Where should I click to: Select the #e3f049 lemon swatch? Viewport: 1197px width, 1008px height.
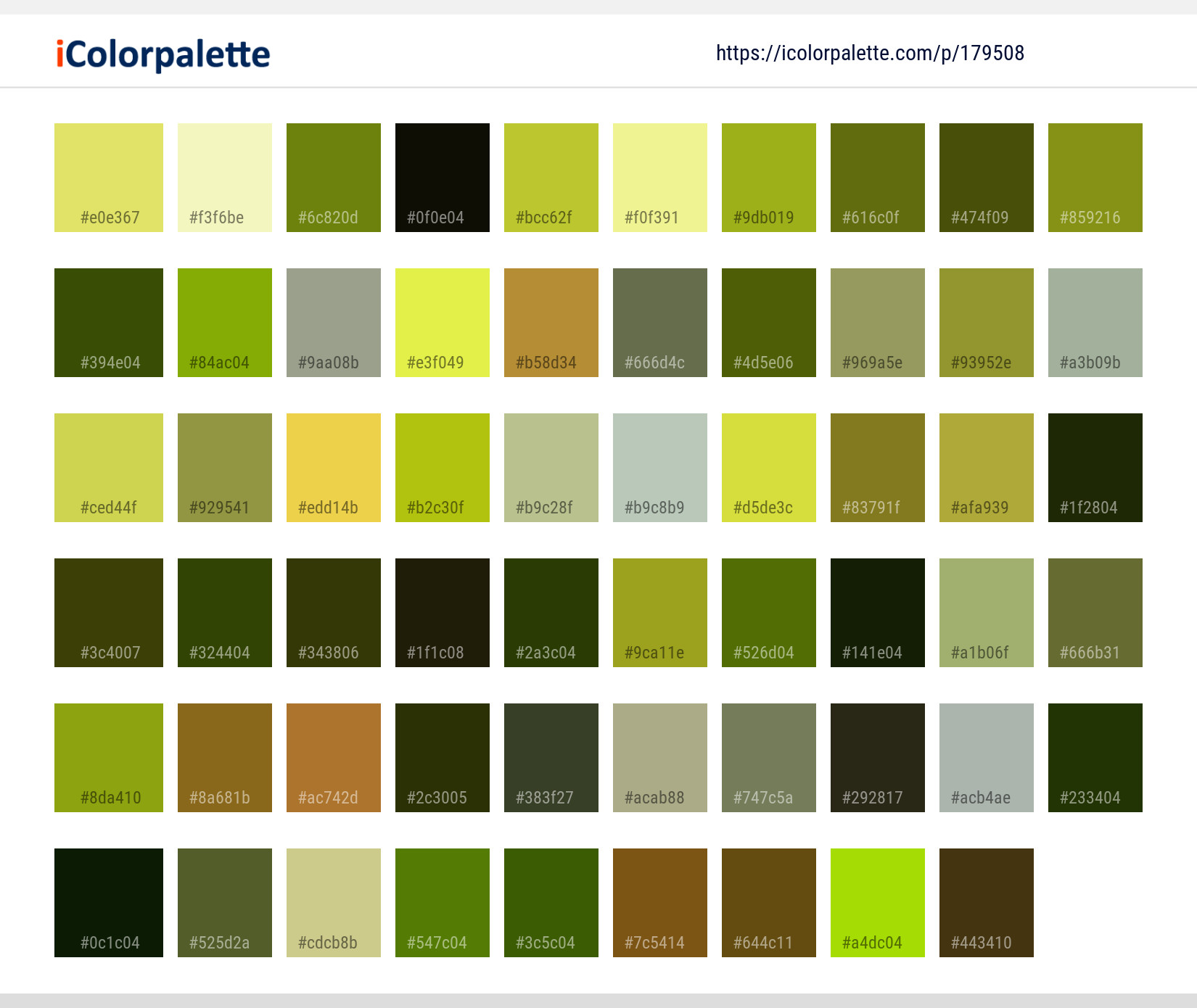tap(443, 323)
